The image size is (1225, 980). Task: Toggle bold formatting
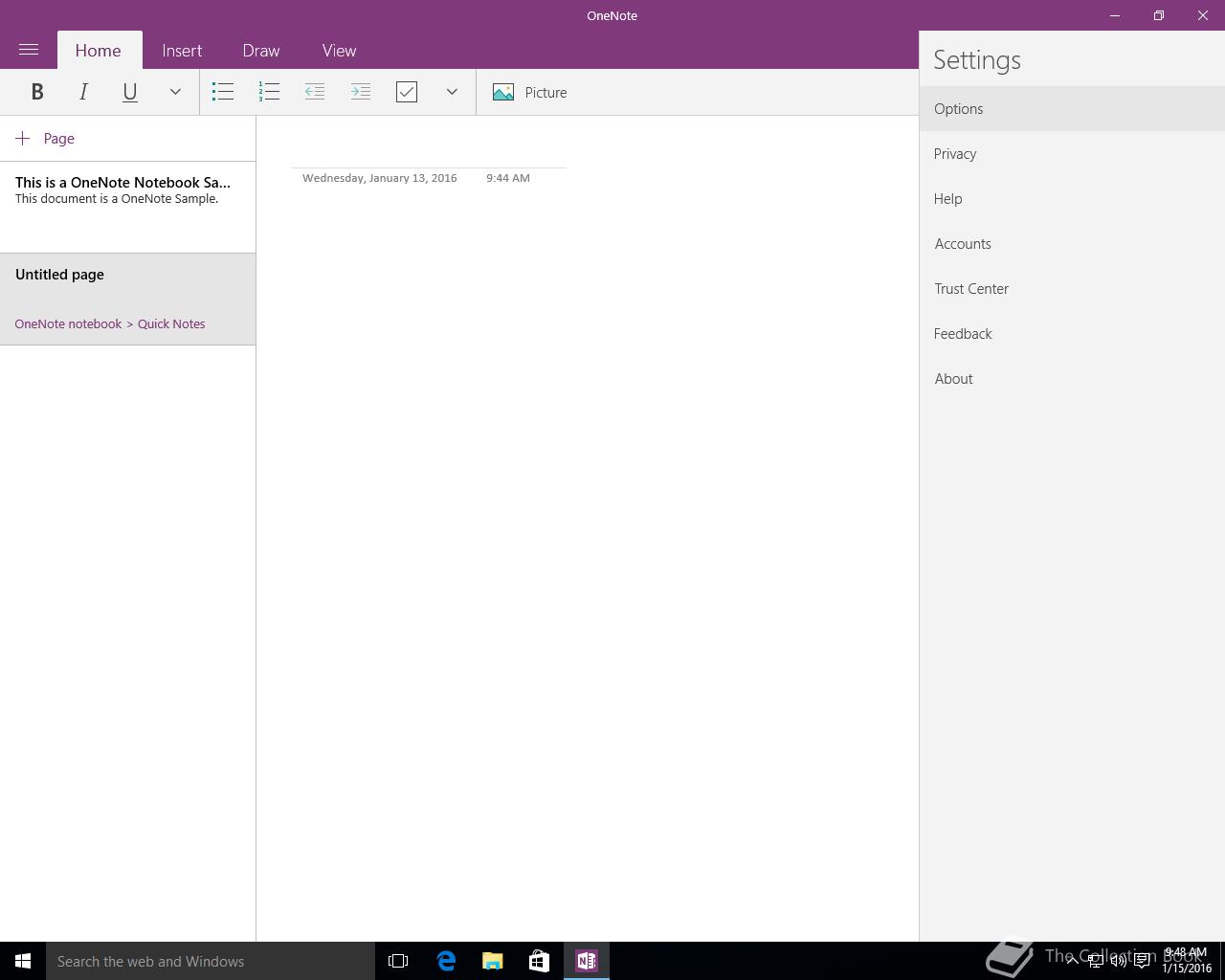point(37,92)
